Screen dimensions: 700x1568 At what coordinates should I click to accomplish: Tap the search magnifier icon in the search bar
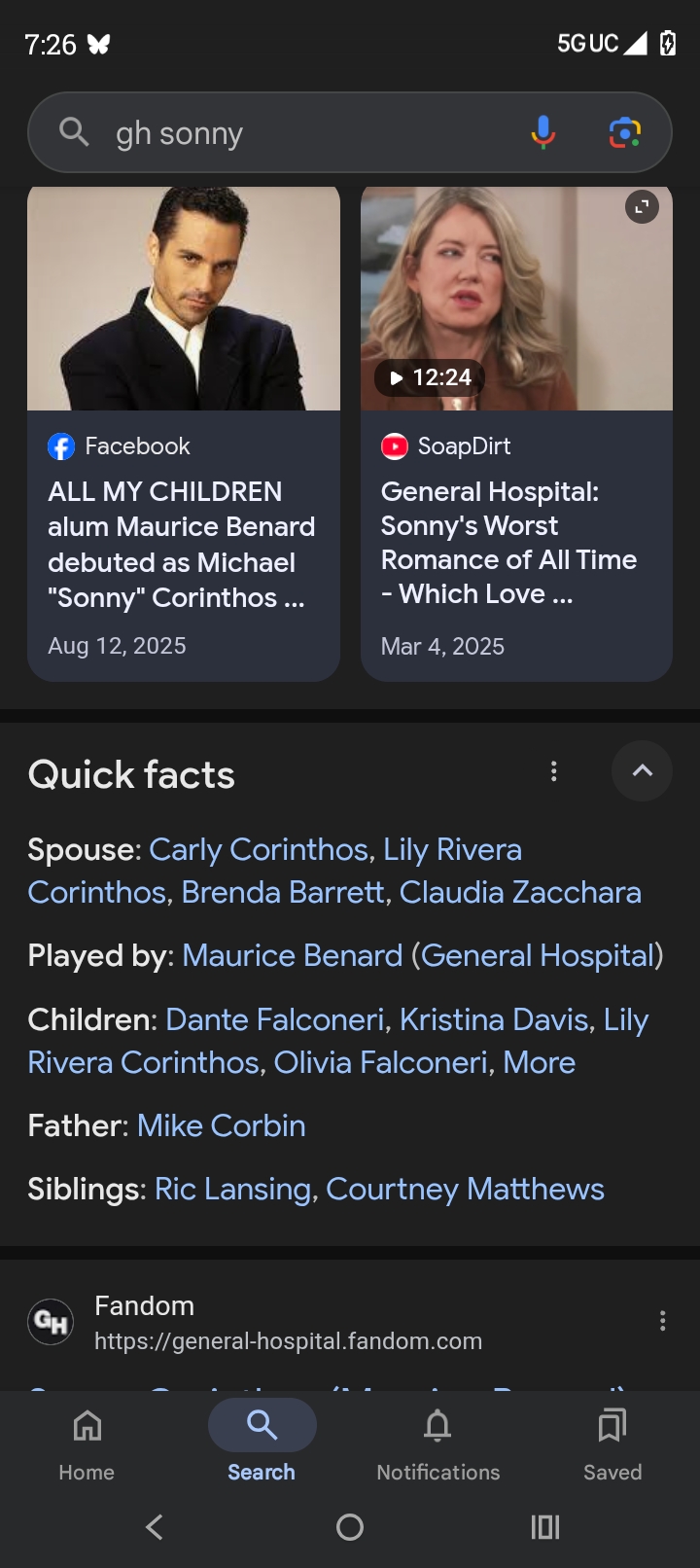pyautogui.click(x=74, y=131)
